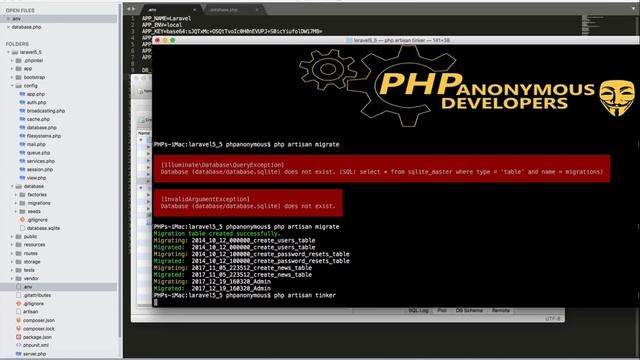Expand the migrations folder
Image resolution: width=640 pixels, height=360 pixels.
[x=16, y=203]
